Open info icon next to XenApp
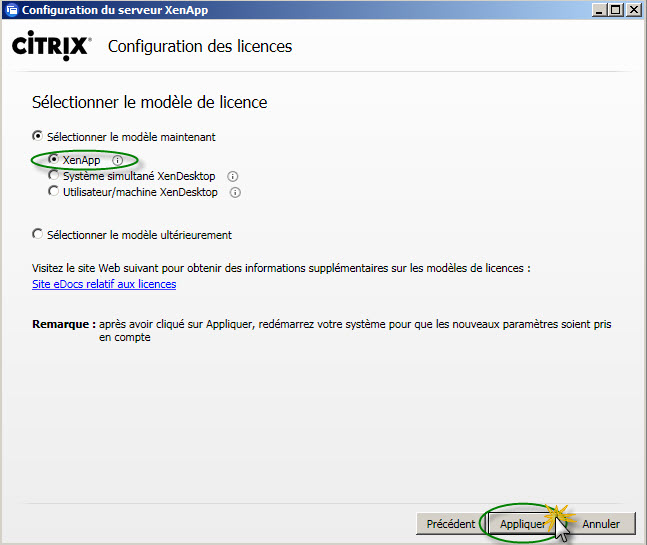The width and height of the screenshot is (647, 545). pyautogui.click(x=118, y=160)
